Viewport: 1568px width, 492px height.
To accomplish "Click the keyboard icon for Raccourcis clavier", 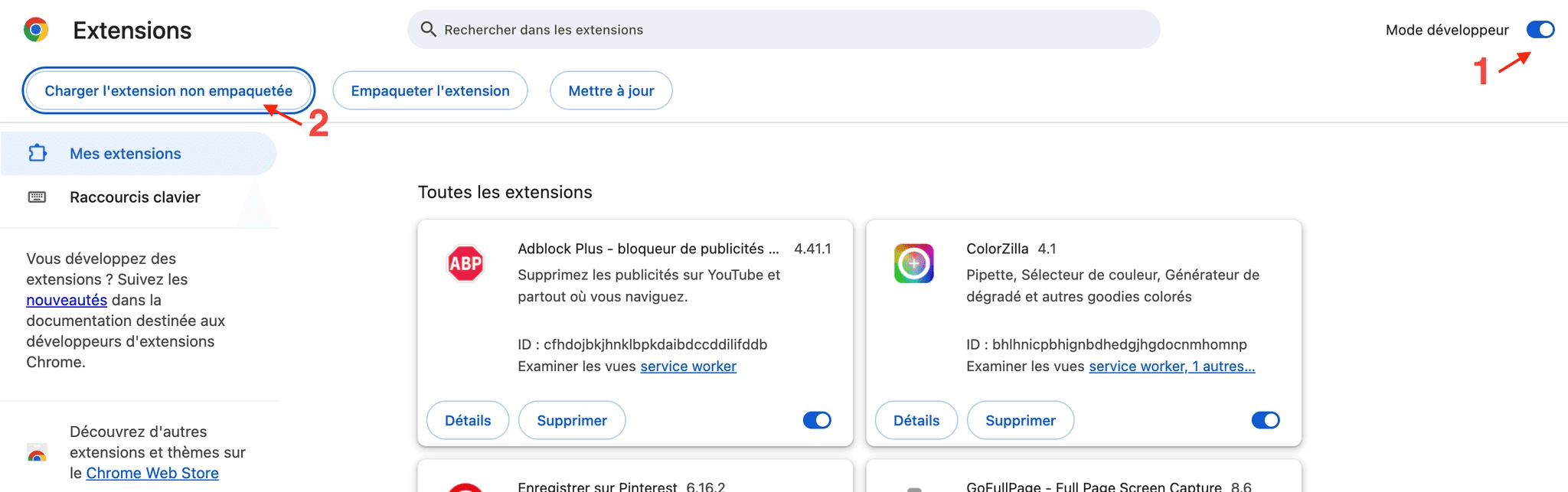I will pos(37,197).
